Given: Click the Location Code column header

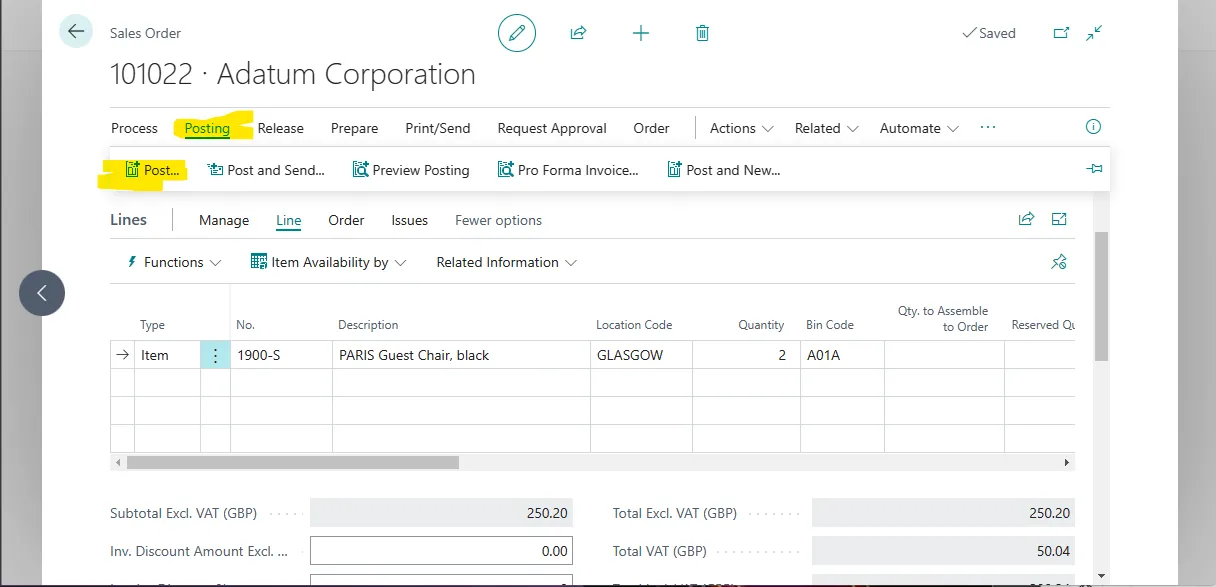Looking at the screenshot, I should tap(634, 325).
